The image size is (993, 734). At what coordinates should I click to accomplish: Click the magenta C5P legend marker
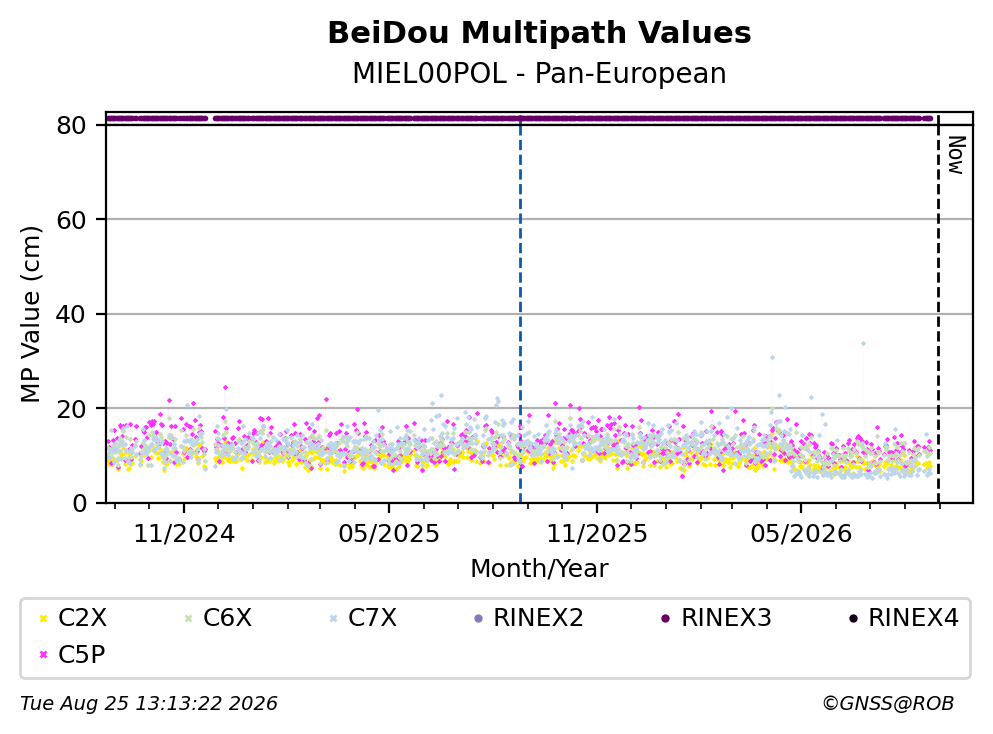(43, 655)
